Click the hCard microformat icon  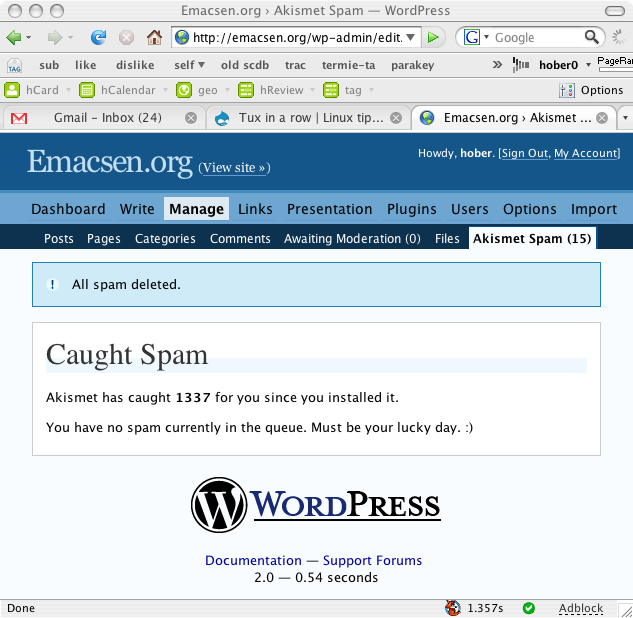click(12, 90)
